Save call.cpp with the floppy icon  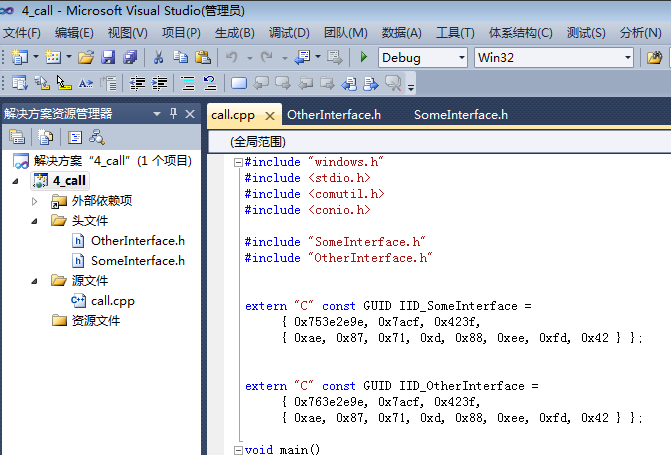click(x=108, y=57)
